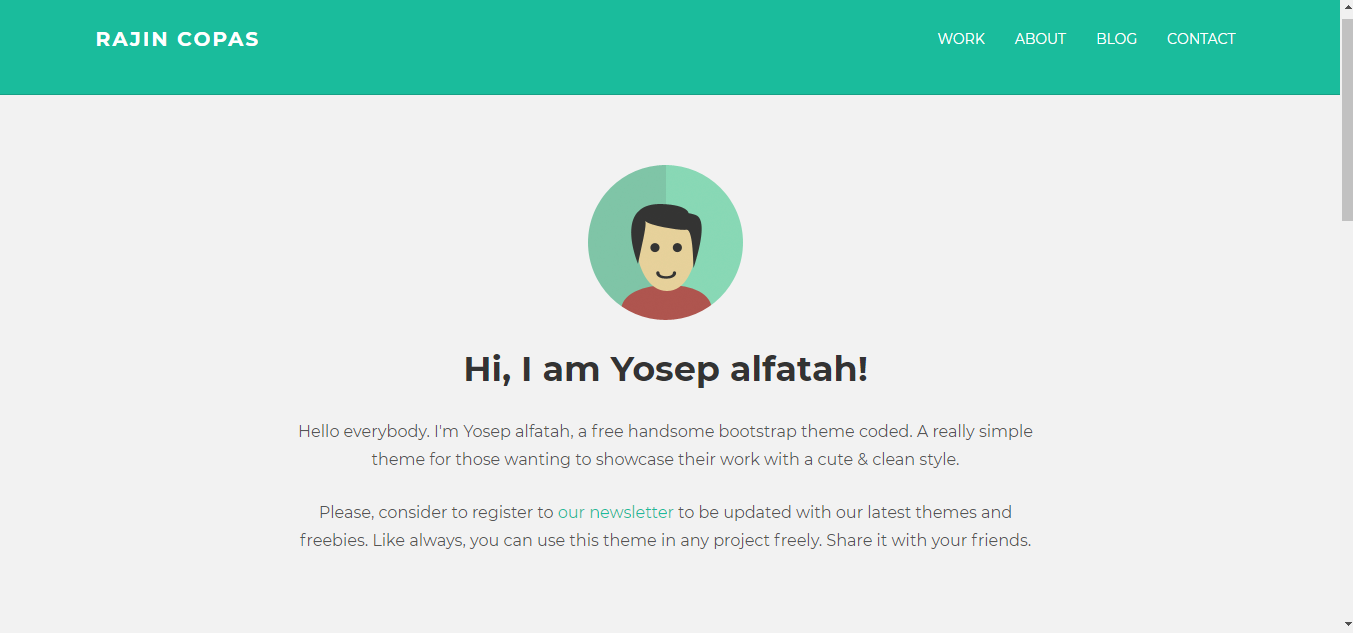The height and width of the screenshot is (633, 1353).
Task: Select CONTACT in the navigation bar
Action: [x=1201, y=39]
